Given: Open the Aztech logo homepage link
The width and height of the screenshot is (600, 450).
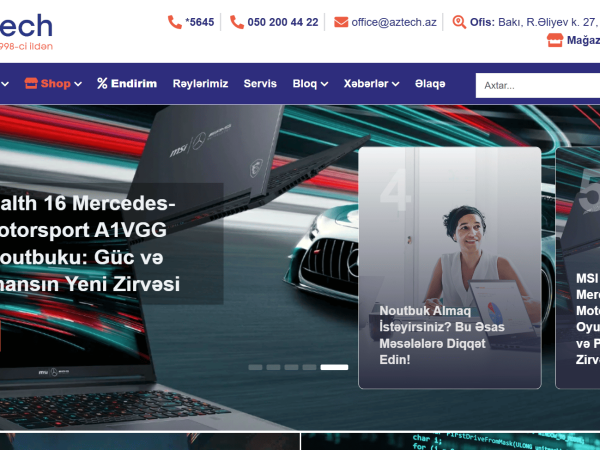Looking at the screenshot, I should click(26, 31).
